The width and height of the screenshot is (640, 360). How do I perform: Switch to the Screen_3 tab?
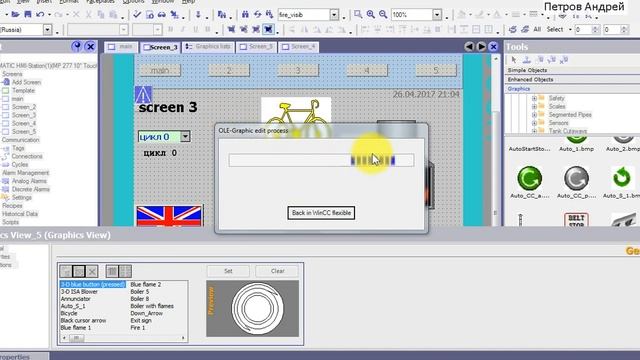coord(161,47)
